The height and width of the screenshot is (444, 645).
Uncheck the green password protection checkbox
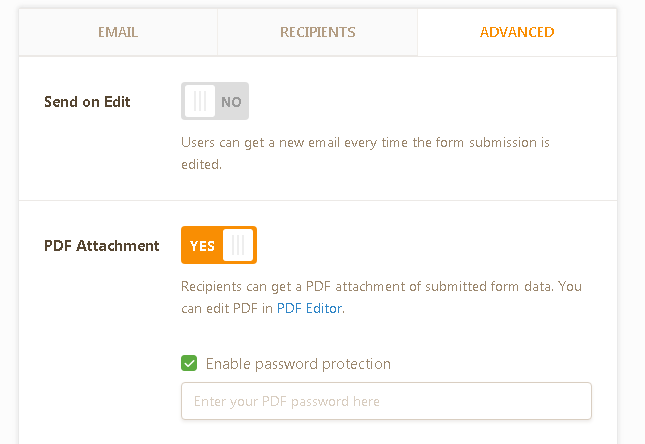point(189,363)
